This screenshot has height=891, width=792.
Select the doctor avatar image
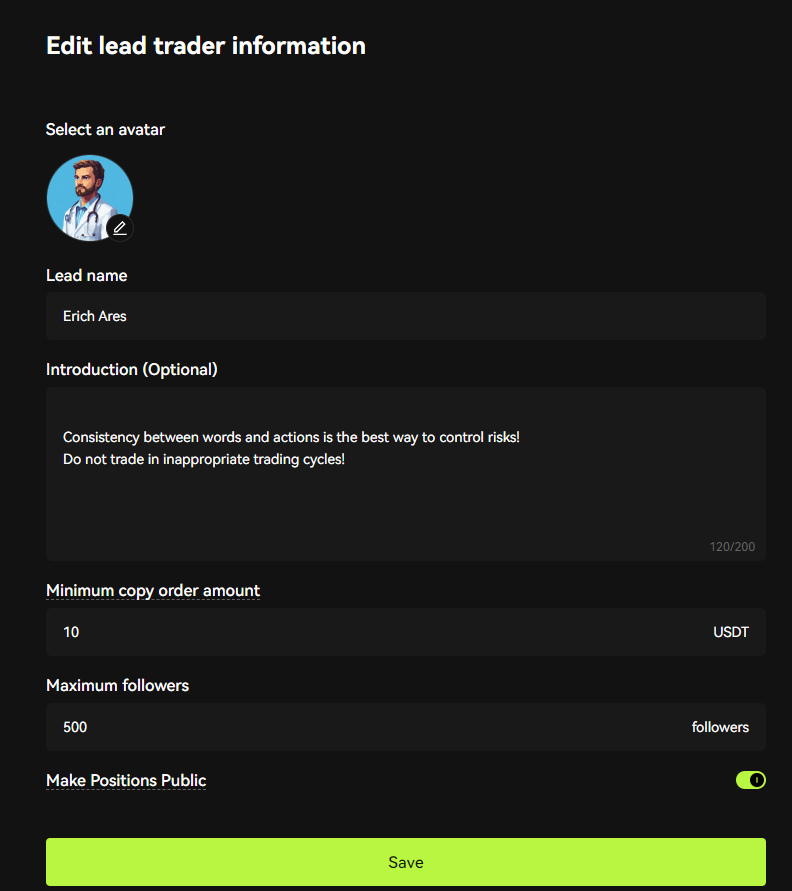tap(90, 198)
